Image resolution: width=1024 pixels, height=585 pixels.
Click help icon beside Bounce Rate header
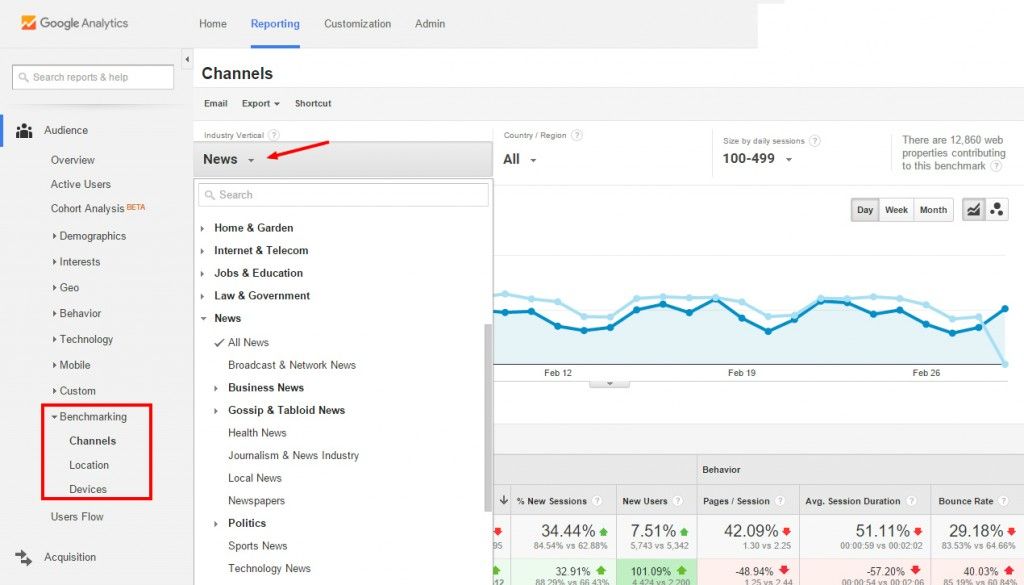tap(1003, 501)
